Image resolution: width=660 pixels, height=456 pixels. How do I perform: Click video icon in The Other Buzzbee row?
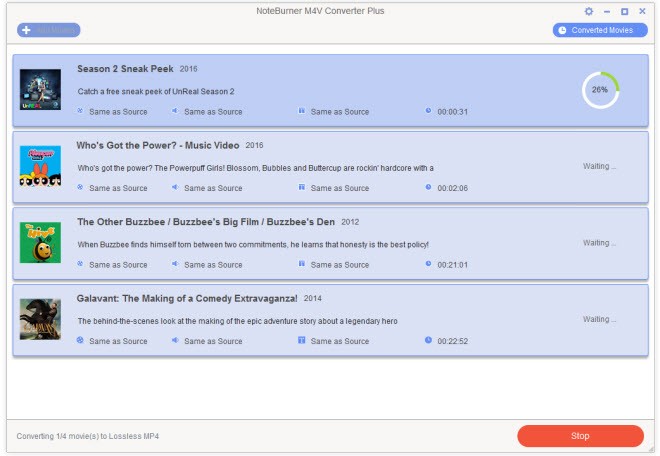coord(80,264)
